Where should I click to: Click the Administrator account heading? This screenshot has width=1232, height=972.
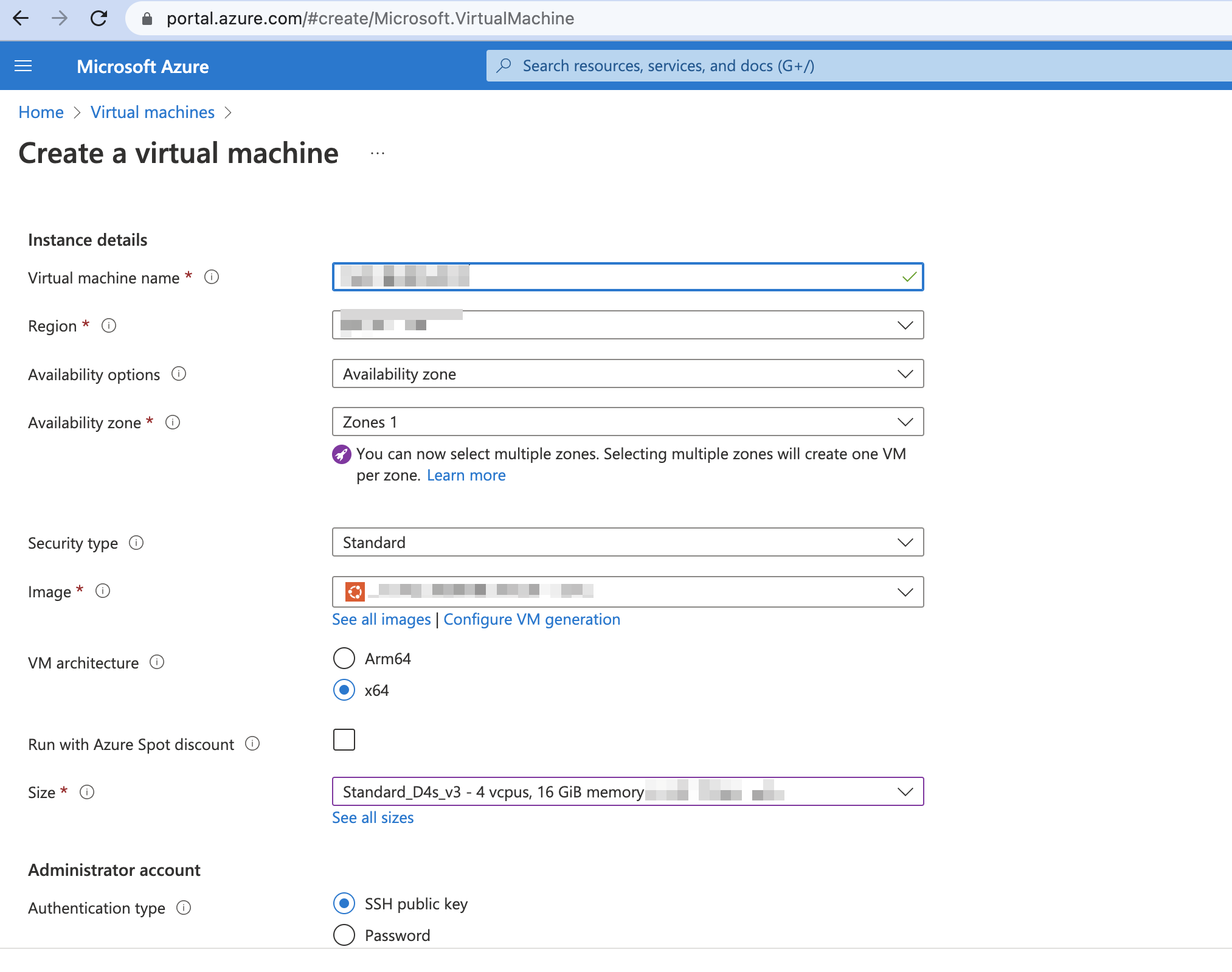(x=114, y=870)
